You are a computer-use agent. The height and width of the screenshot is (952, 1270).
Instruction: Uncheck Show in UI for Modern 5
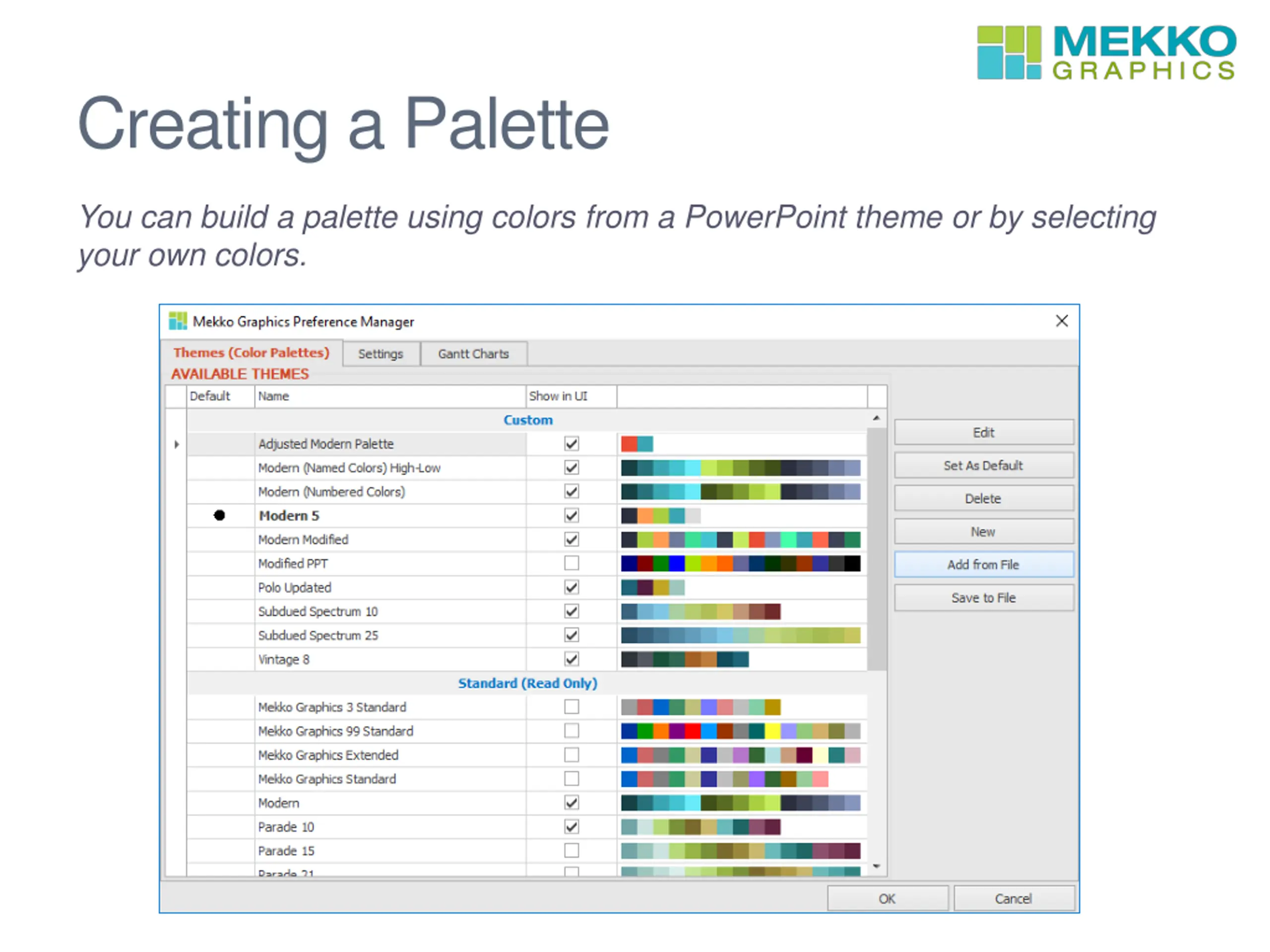[571, 515]
